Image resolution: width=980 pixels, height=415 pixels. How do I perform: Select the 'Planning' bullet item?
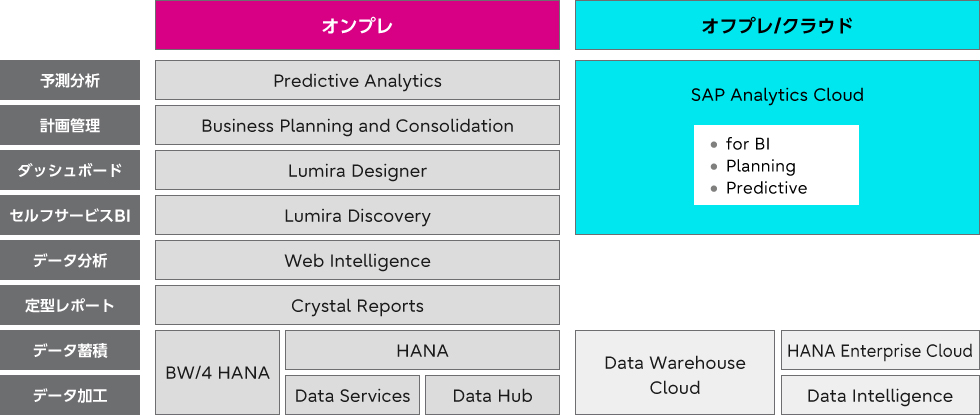[x=754, y=166]
